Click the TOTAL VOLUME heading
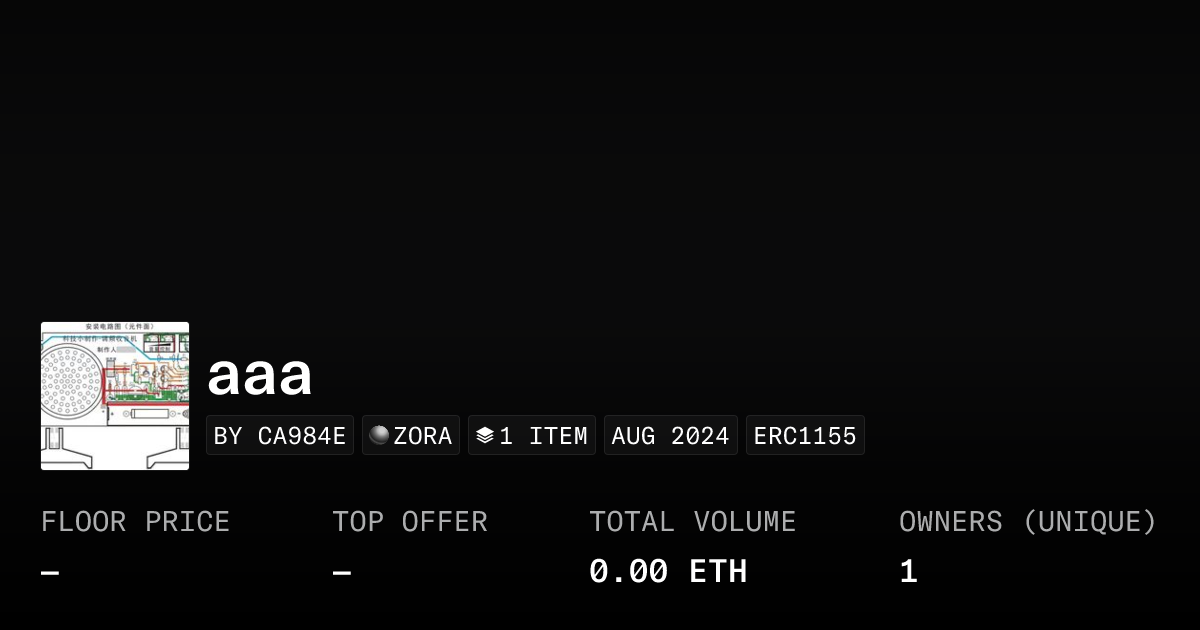 click(x=692, y=521)
